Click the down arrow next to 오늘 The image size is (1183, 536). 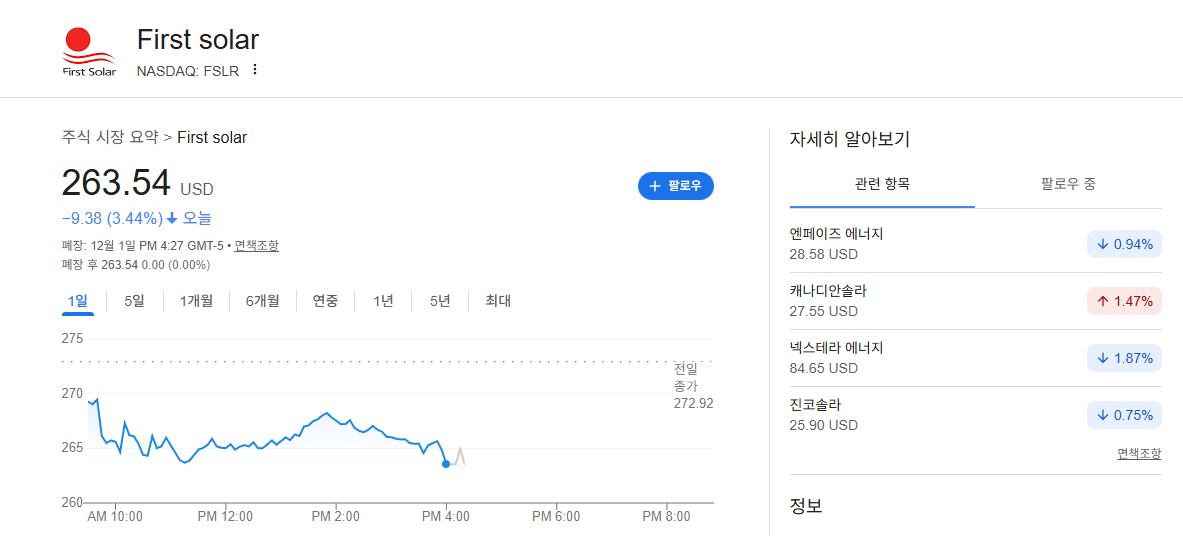pyautogui.click(x=172, y=219)
